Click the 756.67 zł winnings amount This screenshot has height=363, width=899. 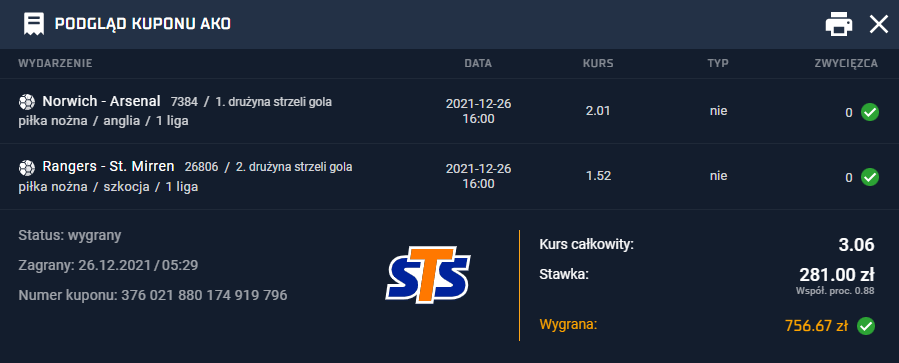coord(816,326)
